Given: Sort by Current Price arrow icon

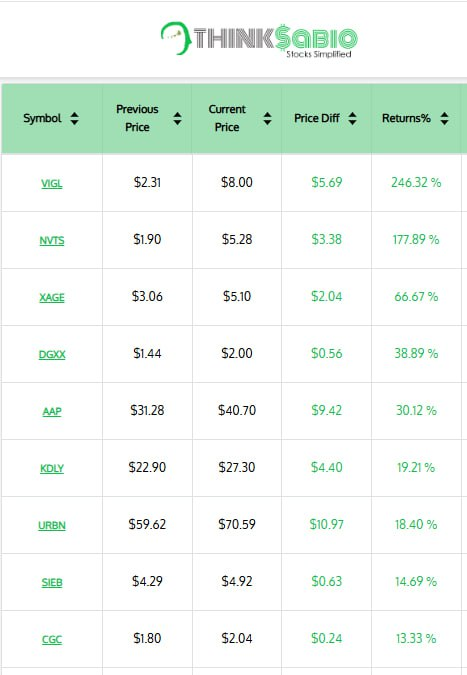Looking at the screenshot, I should [x=267, y=118].
